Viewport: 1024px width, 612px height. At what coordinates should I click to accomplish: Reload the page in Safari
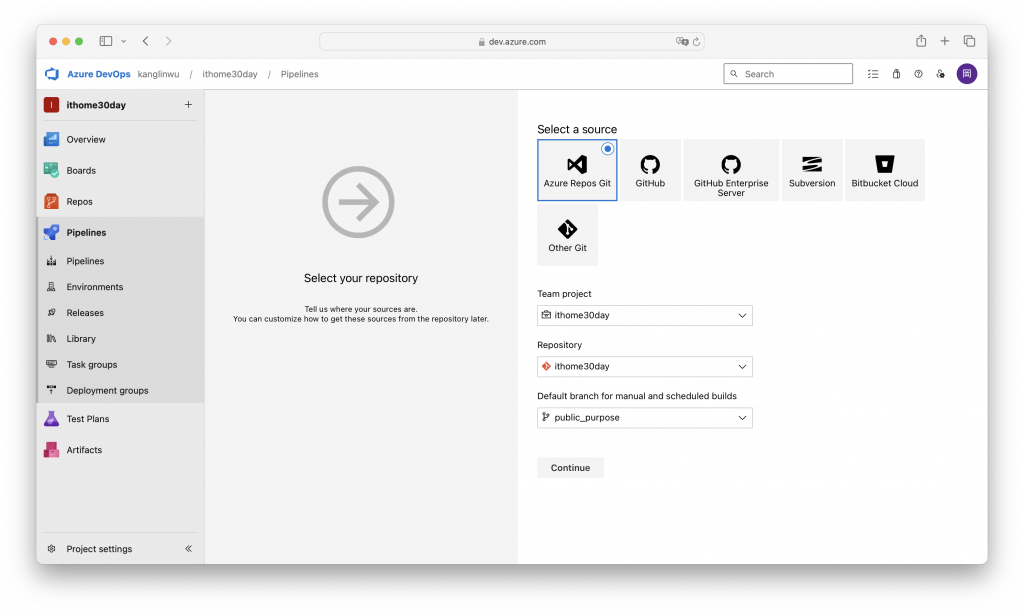[x=696, y=42]
